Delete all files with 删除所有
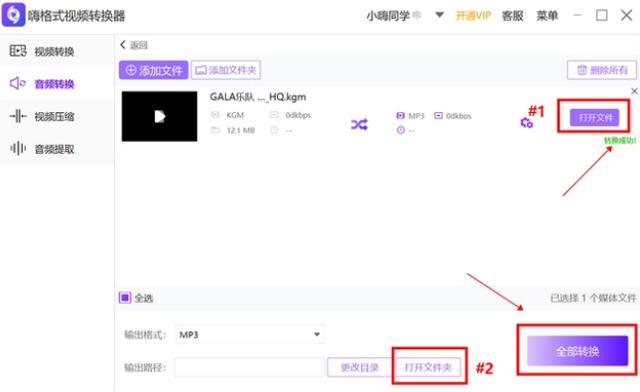The image size is (640, 392). [x=602, y=70]
